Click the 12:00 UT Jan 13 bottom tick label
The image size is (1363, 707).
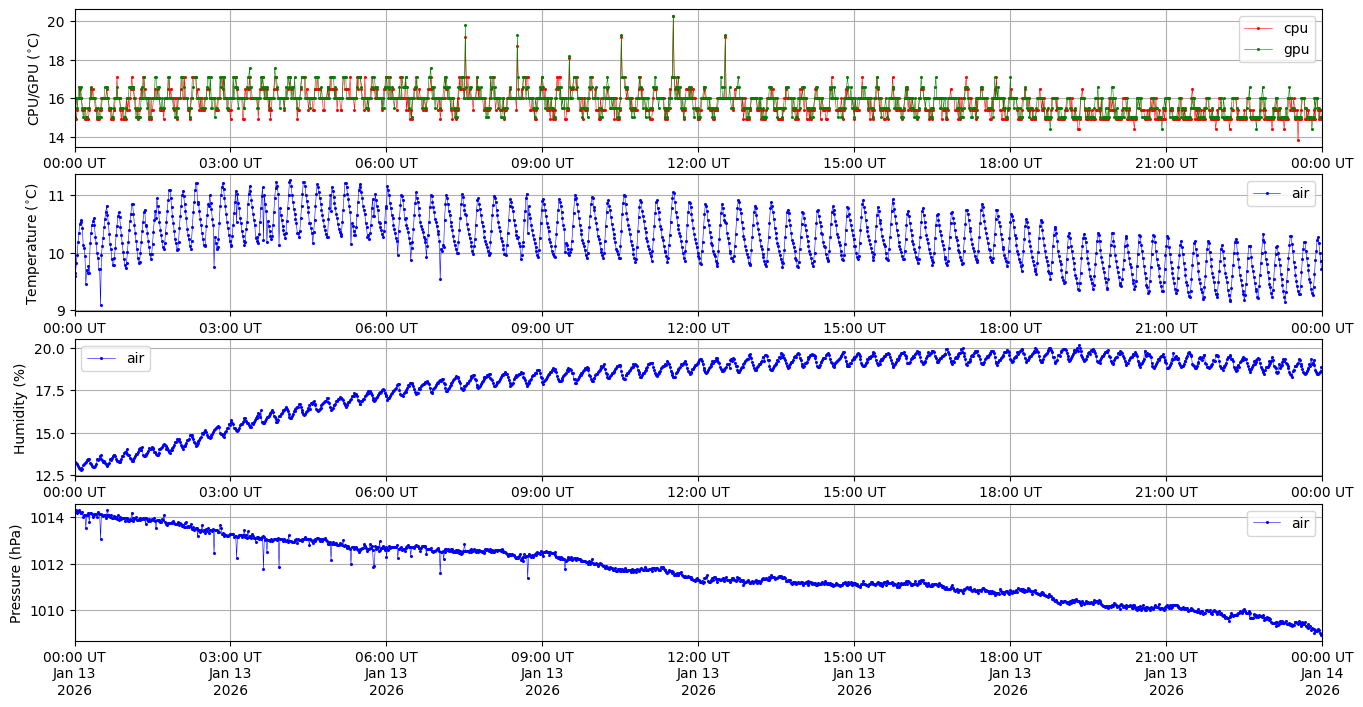coord(698,673)
